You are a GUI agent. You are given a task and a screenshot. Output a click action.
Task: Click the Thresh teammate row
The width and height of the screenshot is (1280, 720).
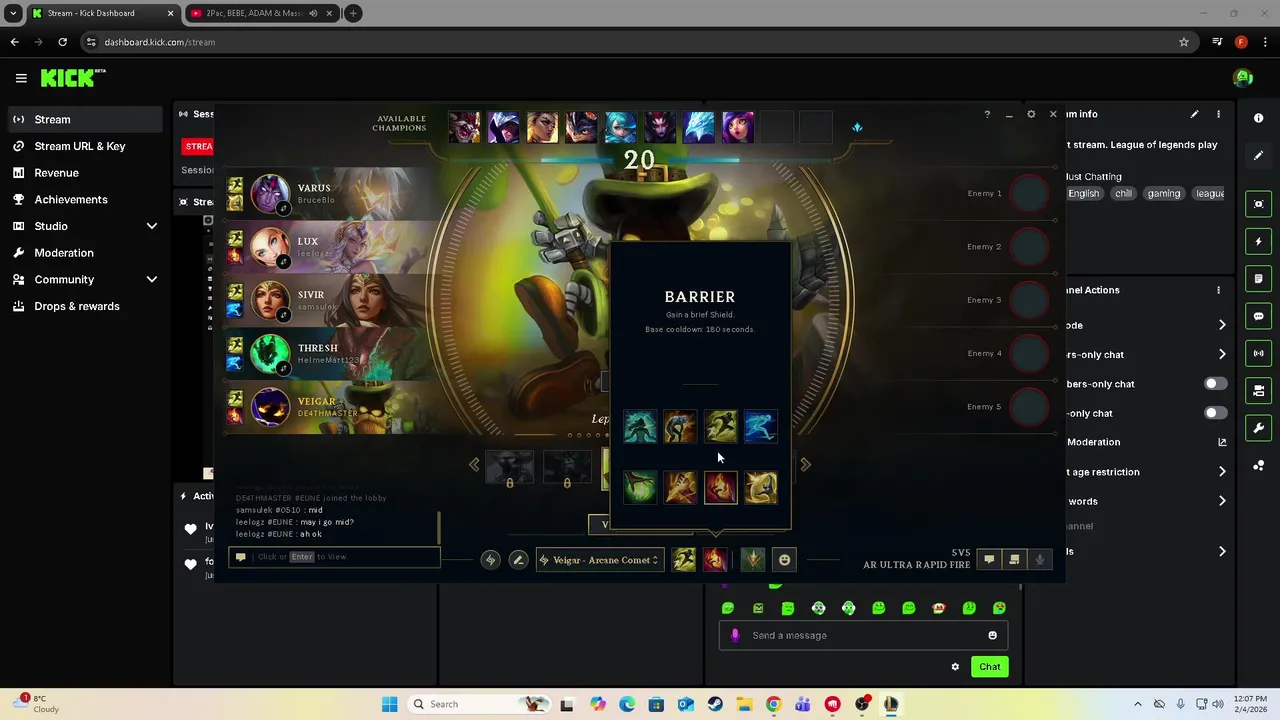point(330,354)
